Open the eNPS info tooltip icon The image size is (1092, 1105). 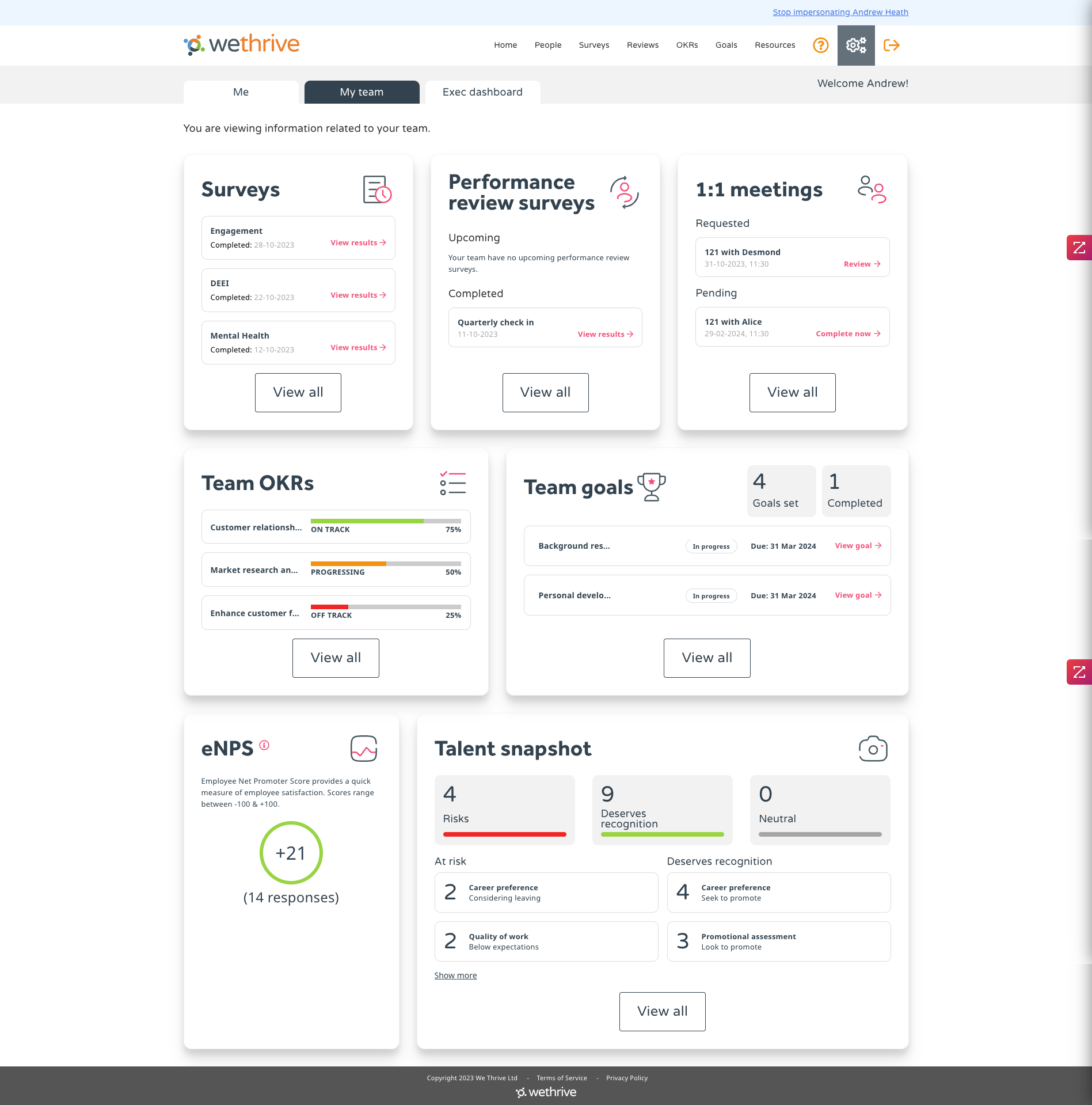tap(265, 745)
